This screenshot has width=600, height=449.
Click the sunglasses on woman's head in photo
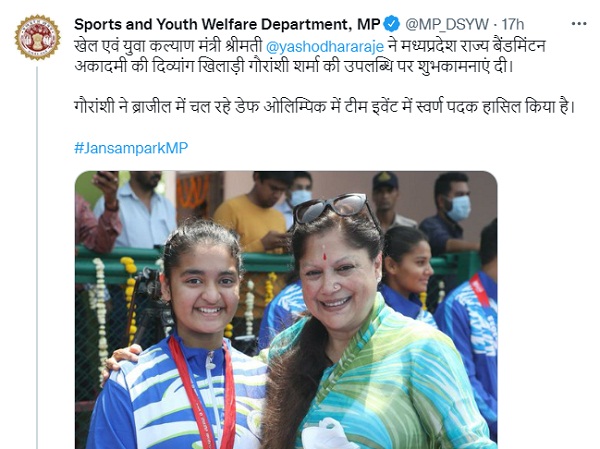332,209
